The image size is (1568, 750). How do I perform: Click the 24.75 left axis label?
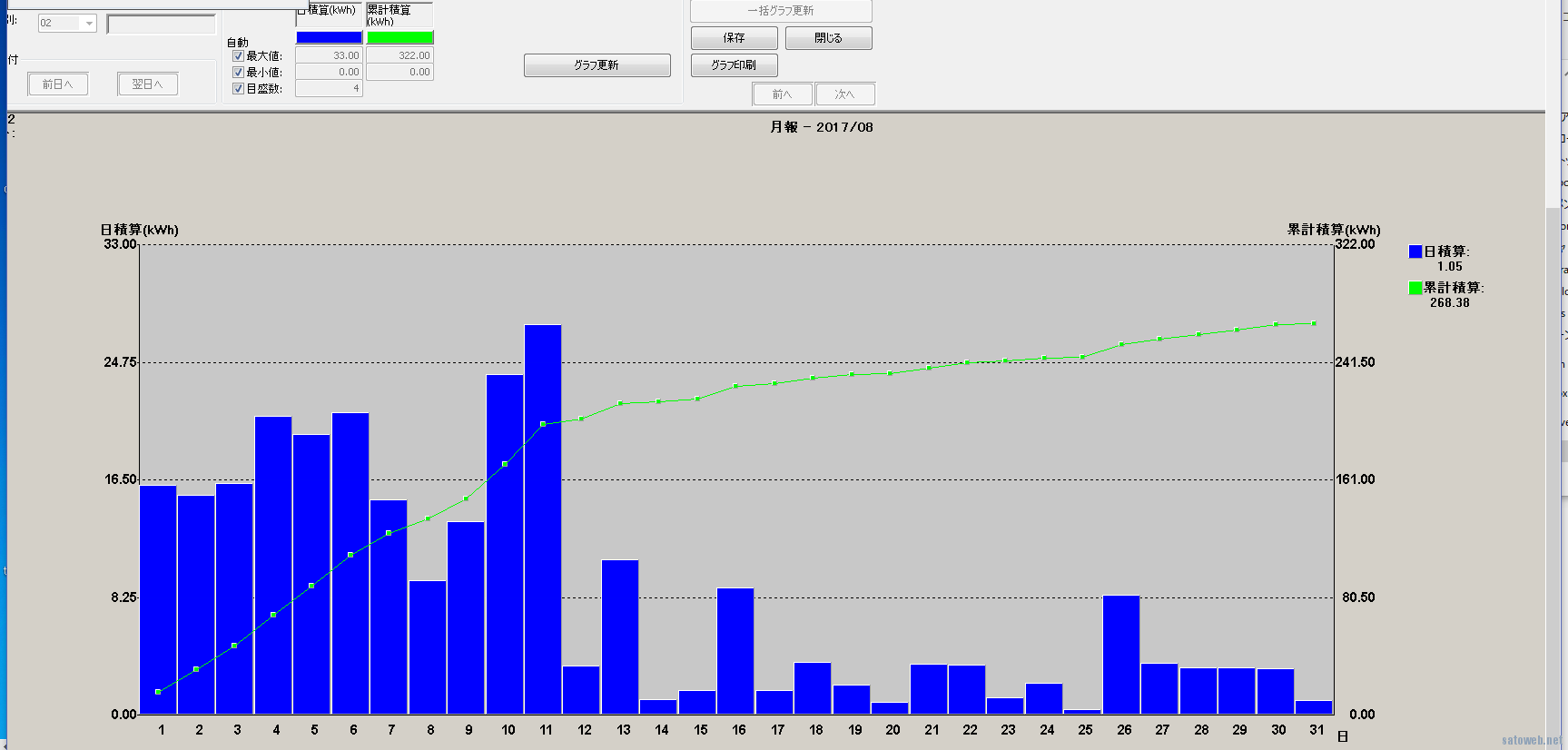tap(120, 362)
